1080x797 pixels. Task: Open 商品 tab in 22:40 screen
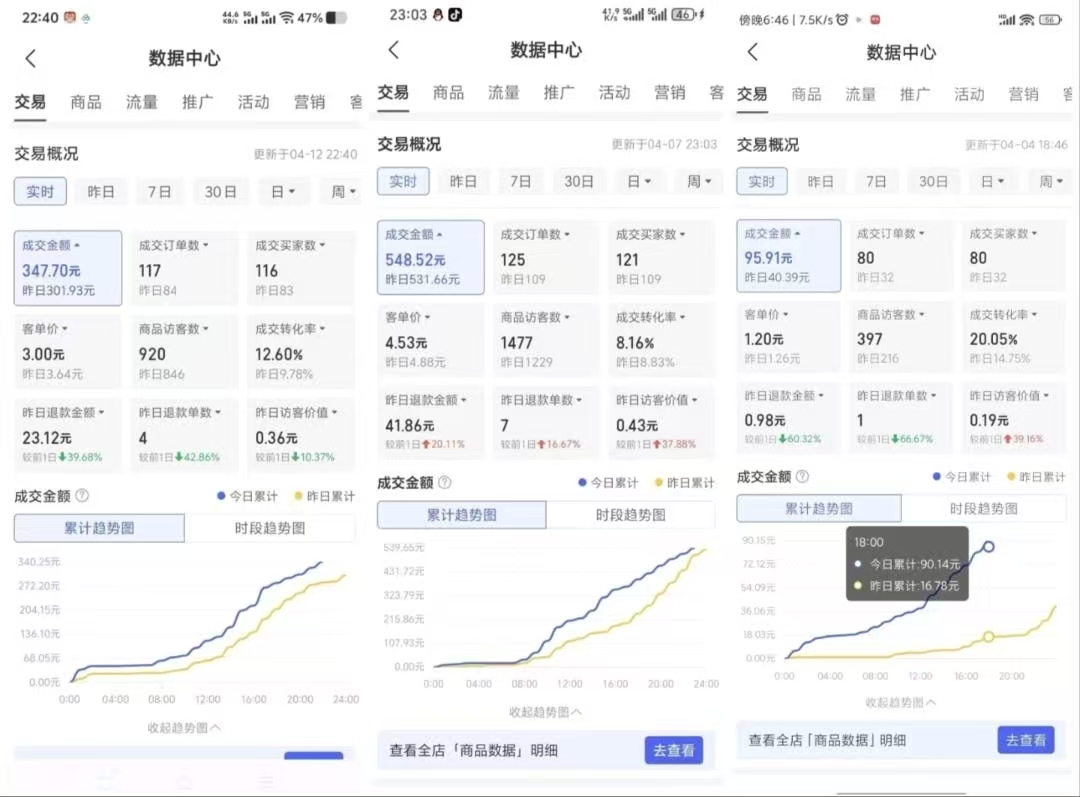(x=86, y=103)
